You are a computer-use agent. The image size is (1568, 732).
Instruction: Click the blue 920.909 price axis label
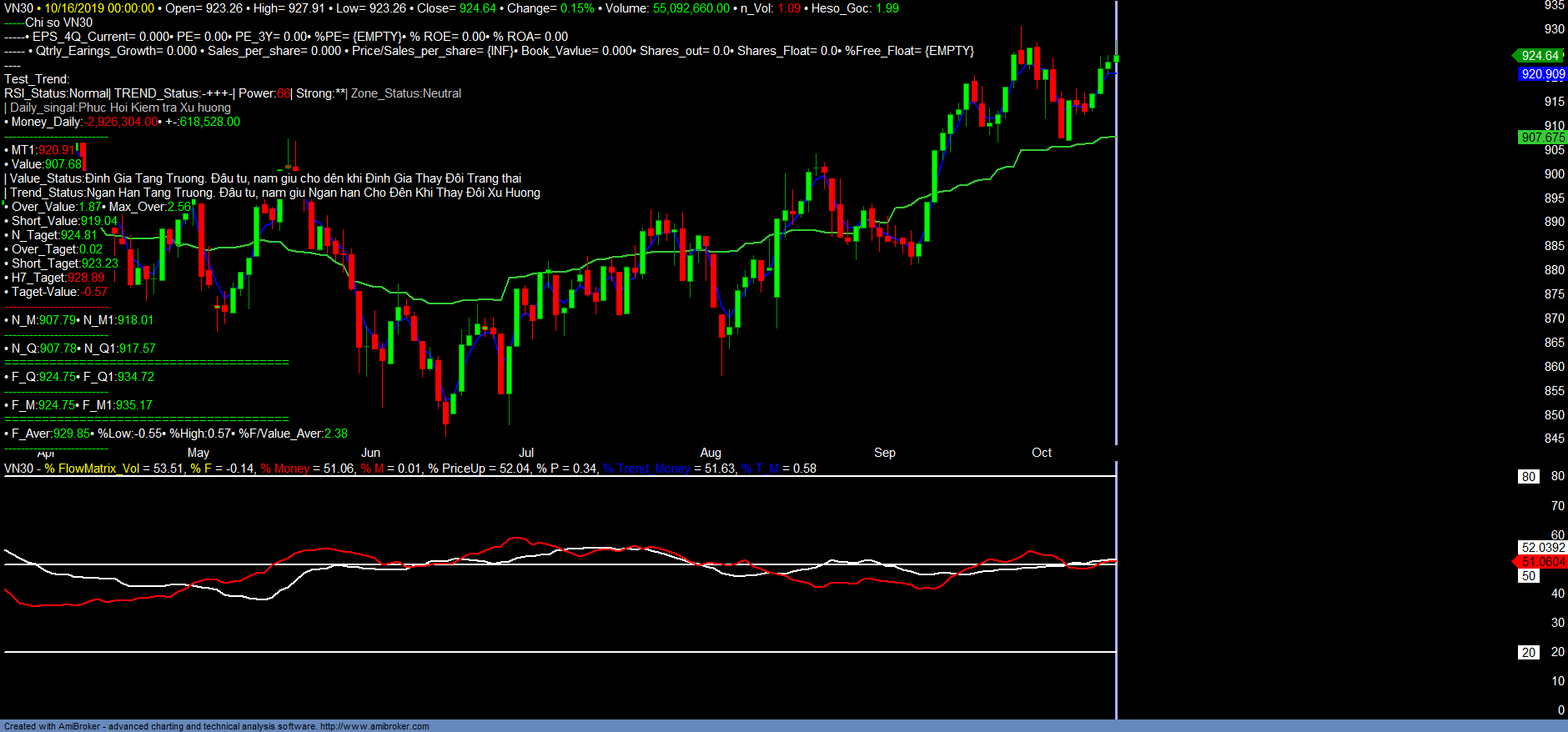click(x=1542, y=74)
